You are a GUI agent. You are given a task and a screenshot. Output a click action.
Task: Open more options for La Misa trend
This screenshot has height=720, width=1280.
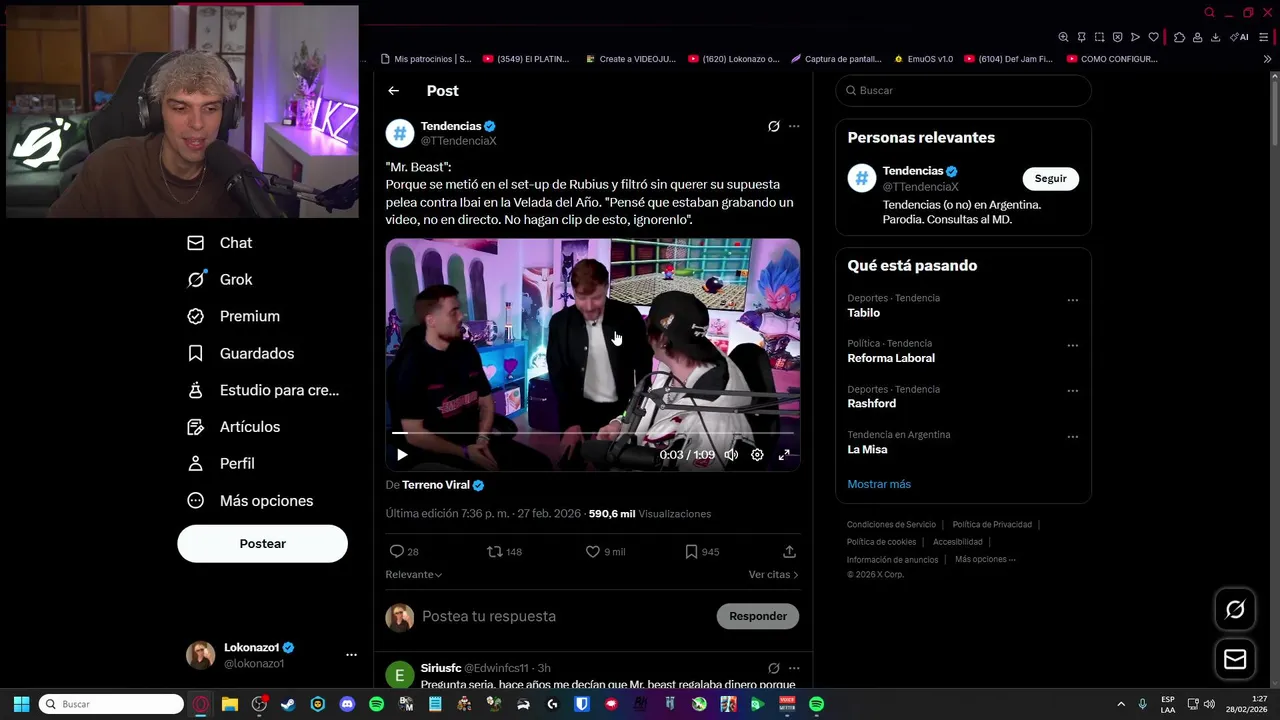tap(1072, 437)
